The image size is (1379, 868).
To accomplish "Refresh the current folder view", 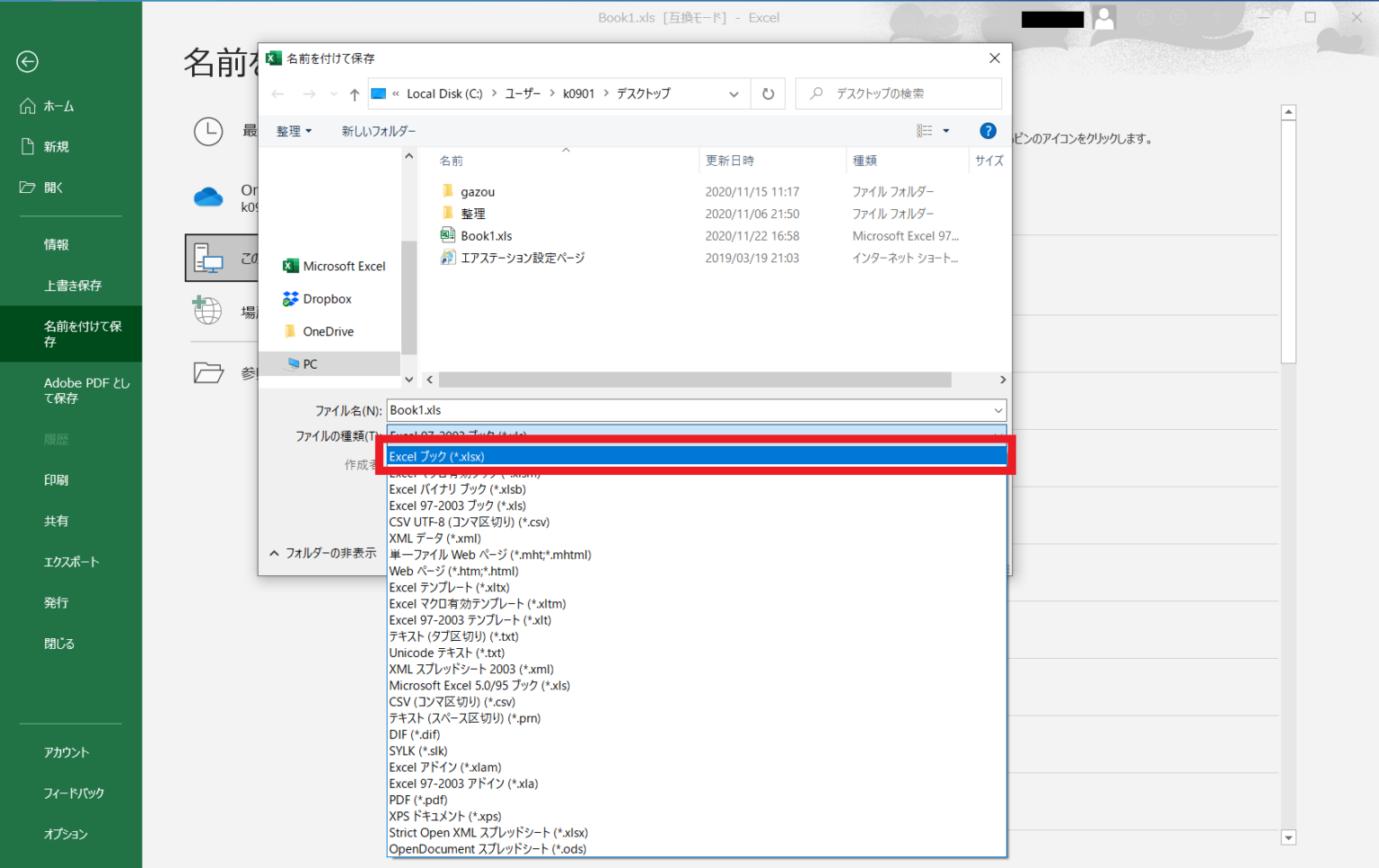I will click(x=768, y=93).
